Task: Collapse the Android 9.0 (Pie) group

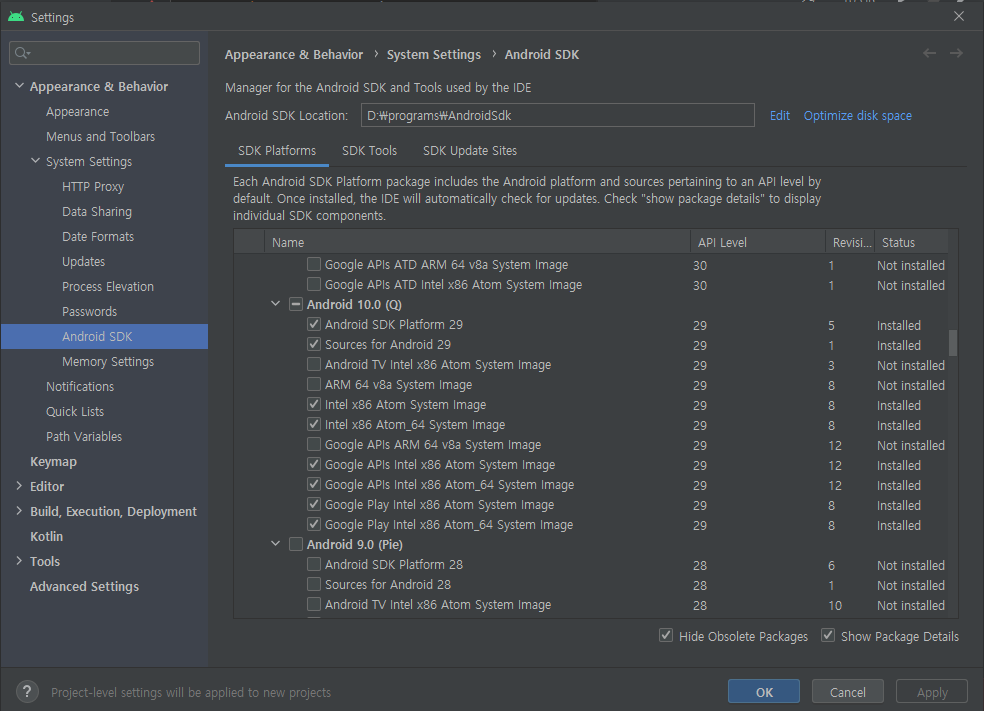Action: (275, 544)
